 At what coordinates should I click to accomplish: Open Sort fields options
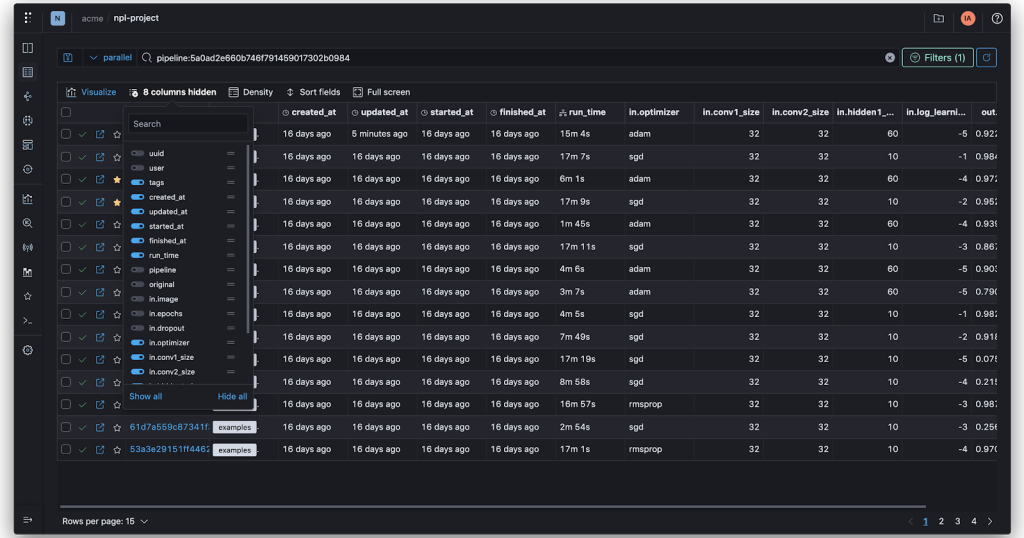pyautogui.click(x=313, y=92)
